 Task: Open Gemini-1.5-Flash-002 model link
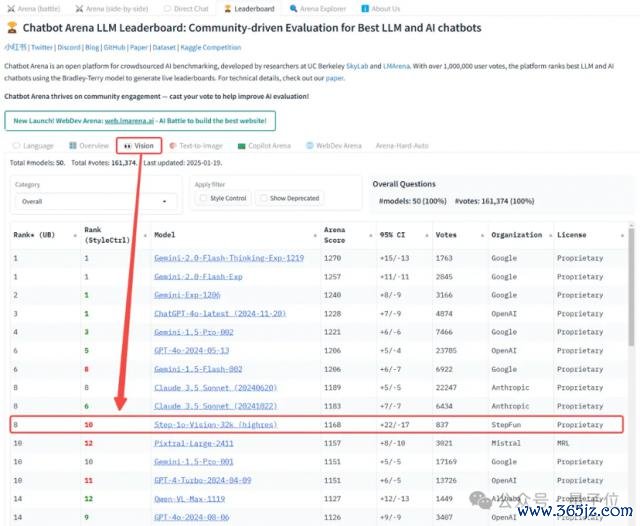tap(198, 369)
